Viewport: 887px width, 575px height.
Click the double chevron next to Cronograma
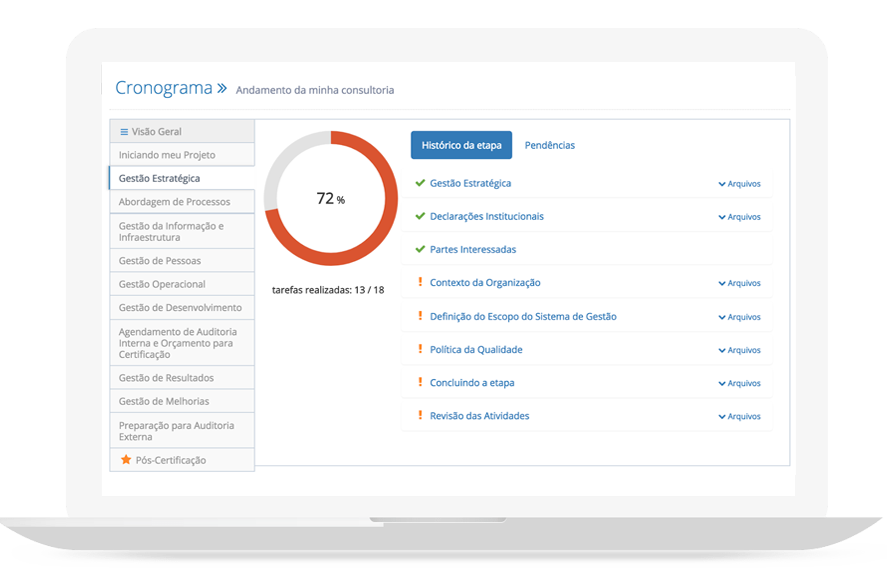(x=222, y=88)
